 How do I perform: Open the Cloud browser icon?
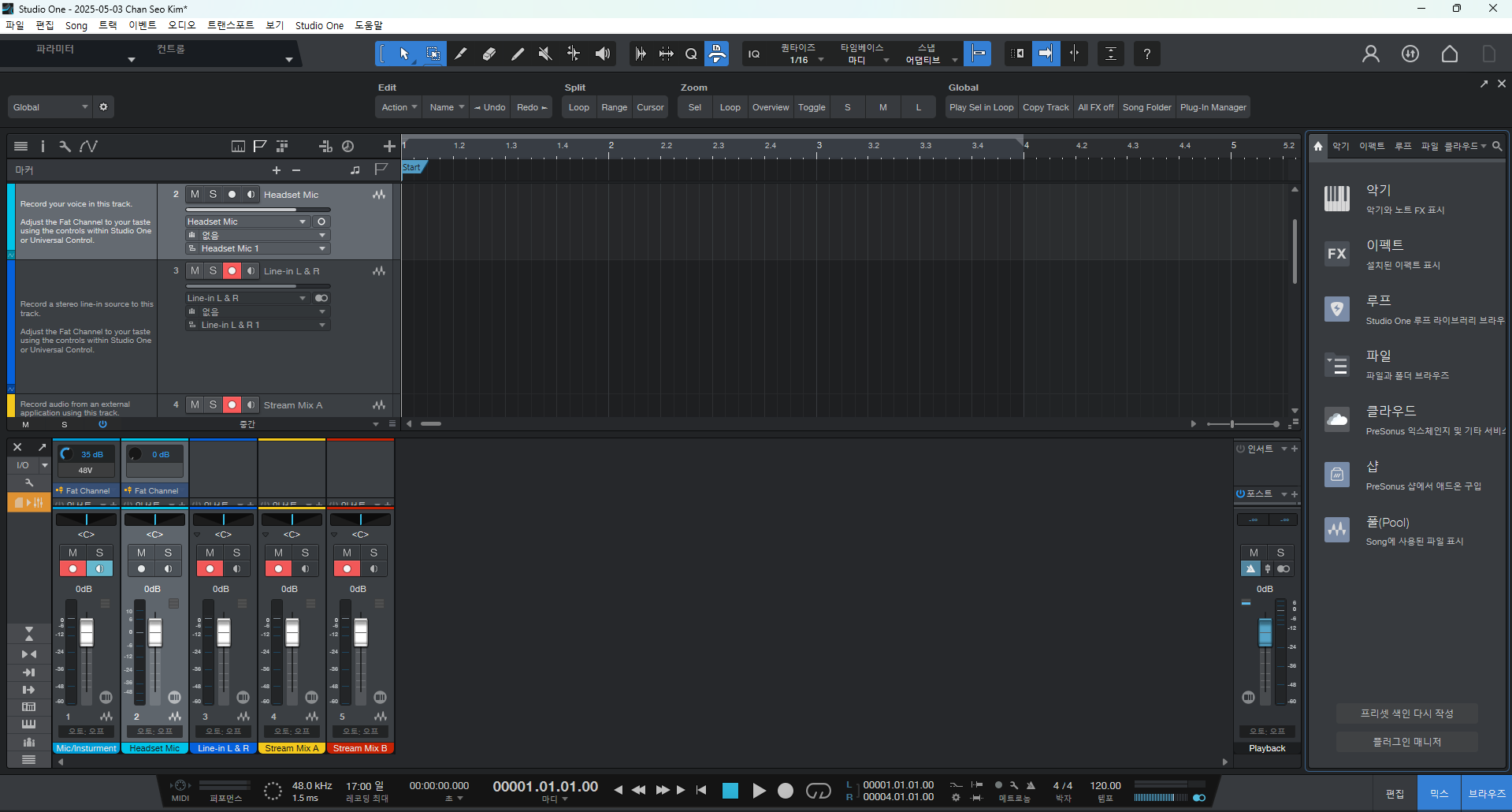[x=1337, y=419]
